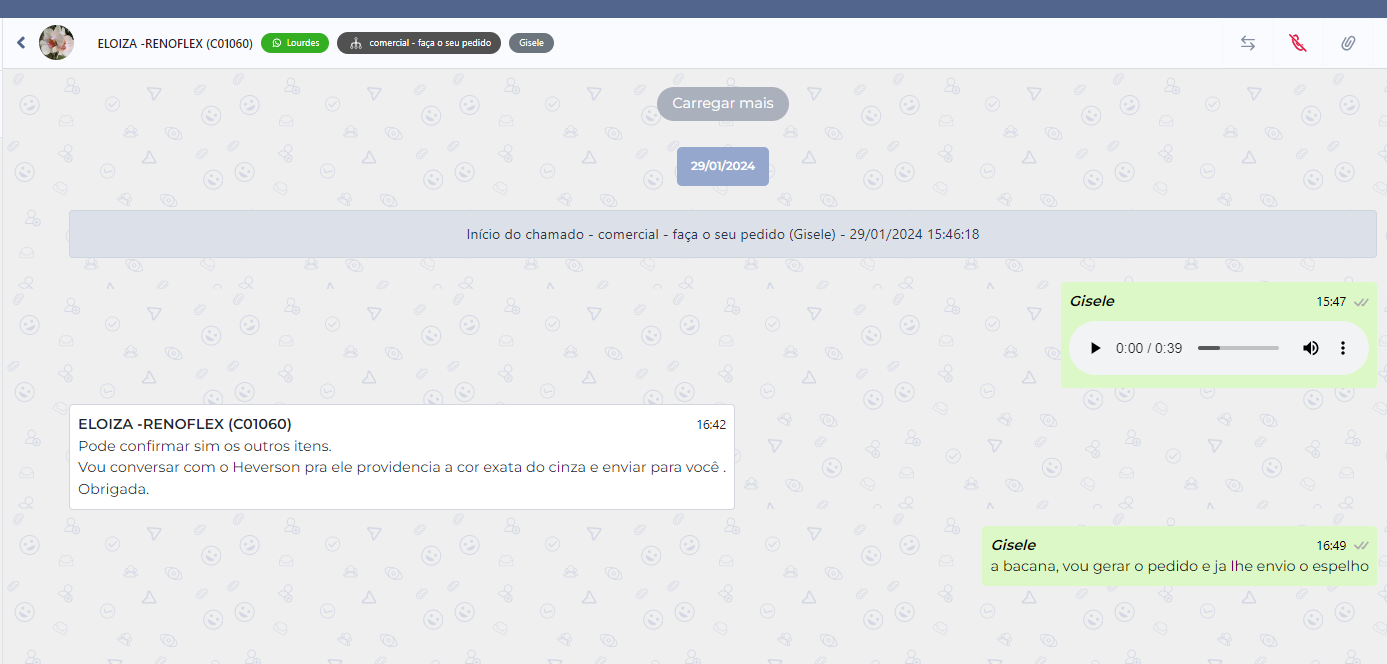The height and width of the screenshot is (664, 1387).
Task: Click the contact name ELOIZA -RENOFLEX in header
Action: click(x=175, y=43)
